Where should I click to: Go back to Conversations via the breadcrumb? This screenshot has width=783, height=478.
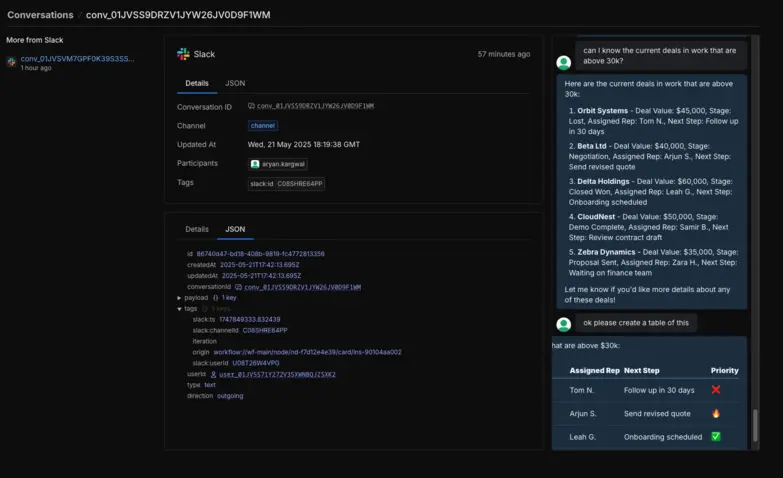(40, 15)
